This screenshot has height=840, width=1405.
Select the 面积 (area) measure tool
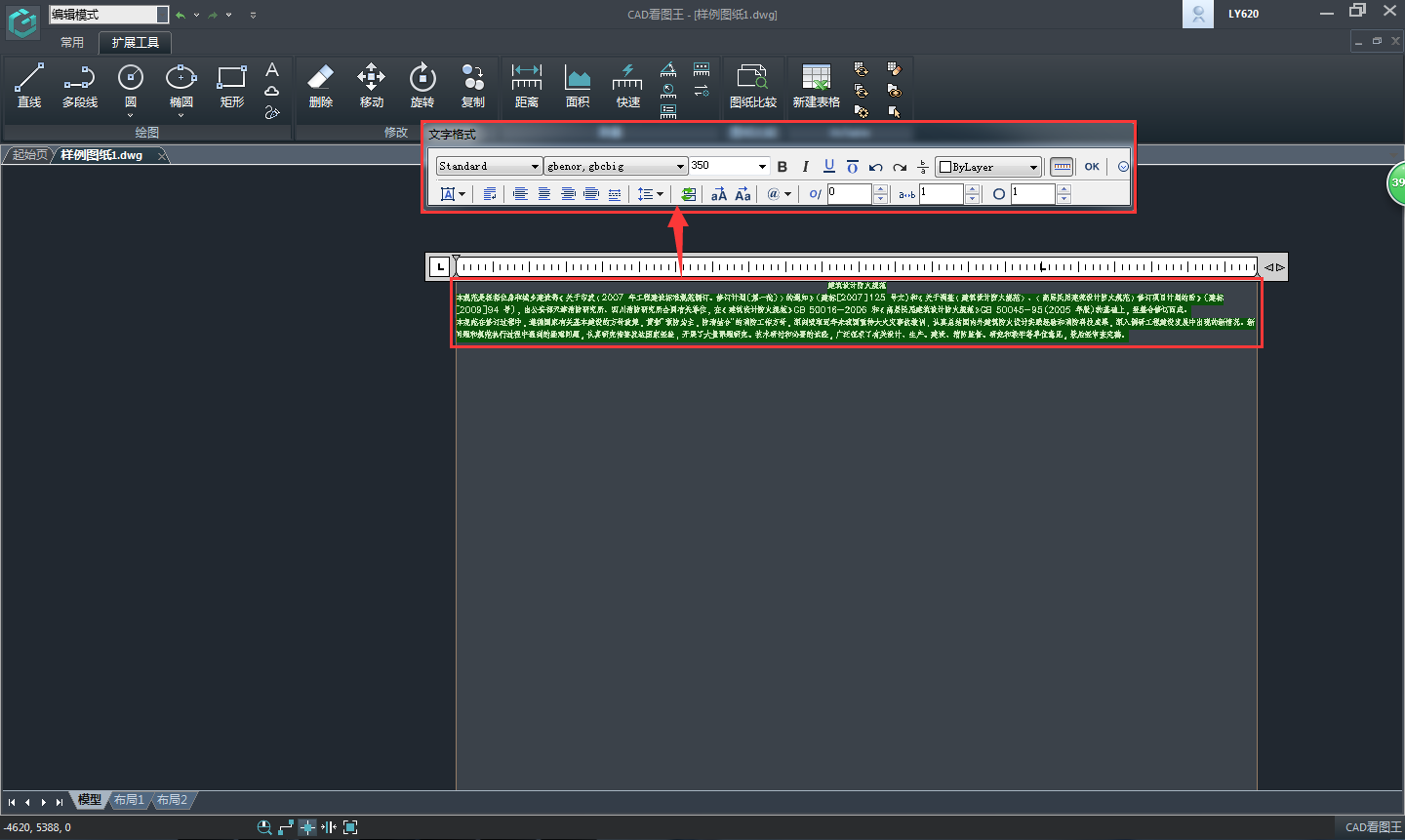(578, 85)
